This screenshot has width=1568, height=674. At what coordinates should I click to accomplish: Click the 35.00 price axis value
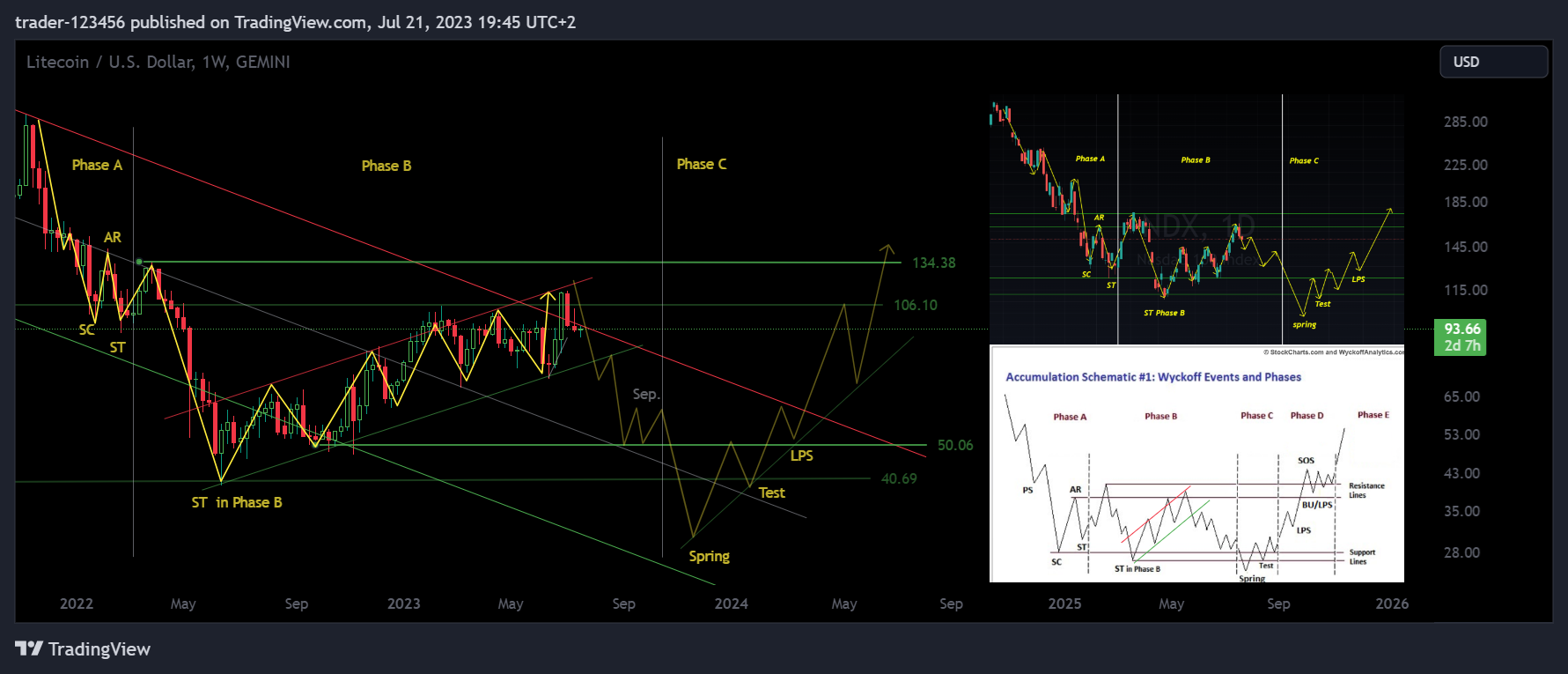click(1461, 511)
